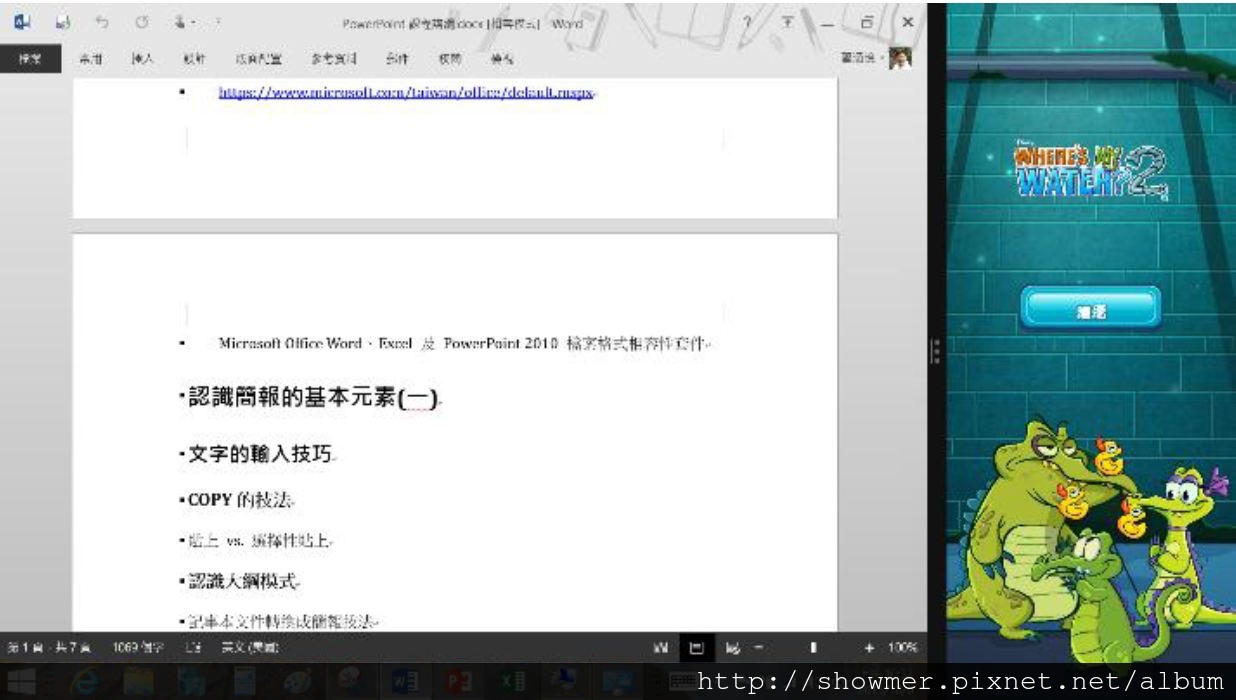Click the language indicator in status bar
The image size is (1236, 700).
(250, 648)
